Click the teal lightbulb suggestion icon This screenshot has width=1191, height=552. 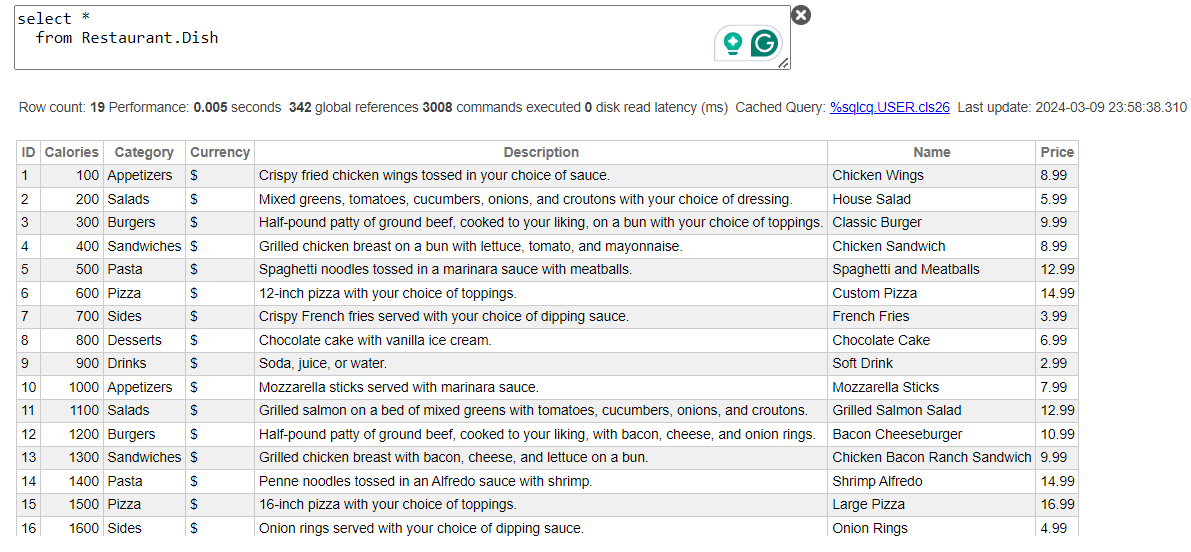coord(733,43)
